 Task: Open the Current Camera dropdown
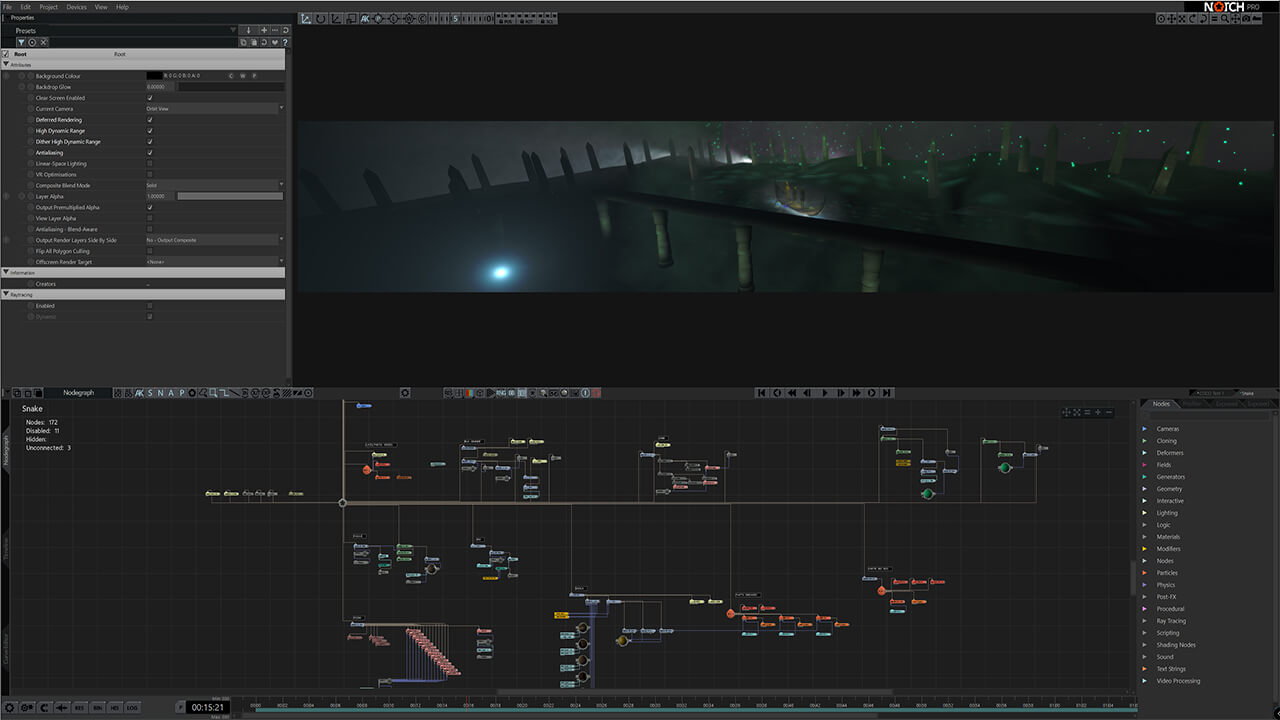[x=215, y=109]
